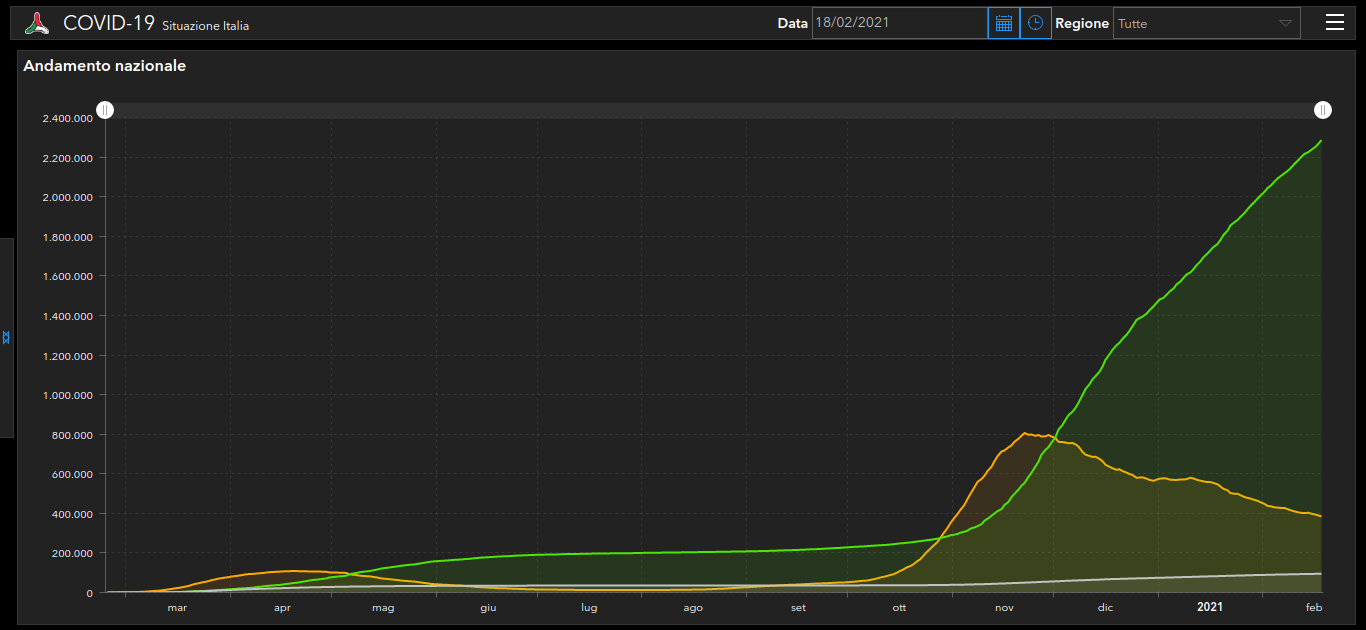Click the 2021 year label
This screenshot has height=630, width=1366.
tap(1210, 607)
